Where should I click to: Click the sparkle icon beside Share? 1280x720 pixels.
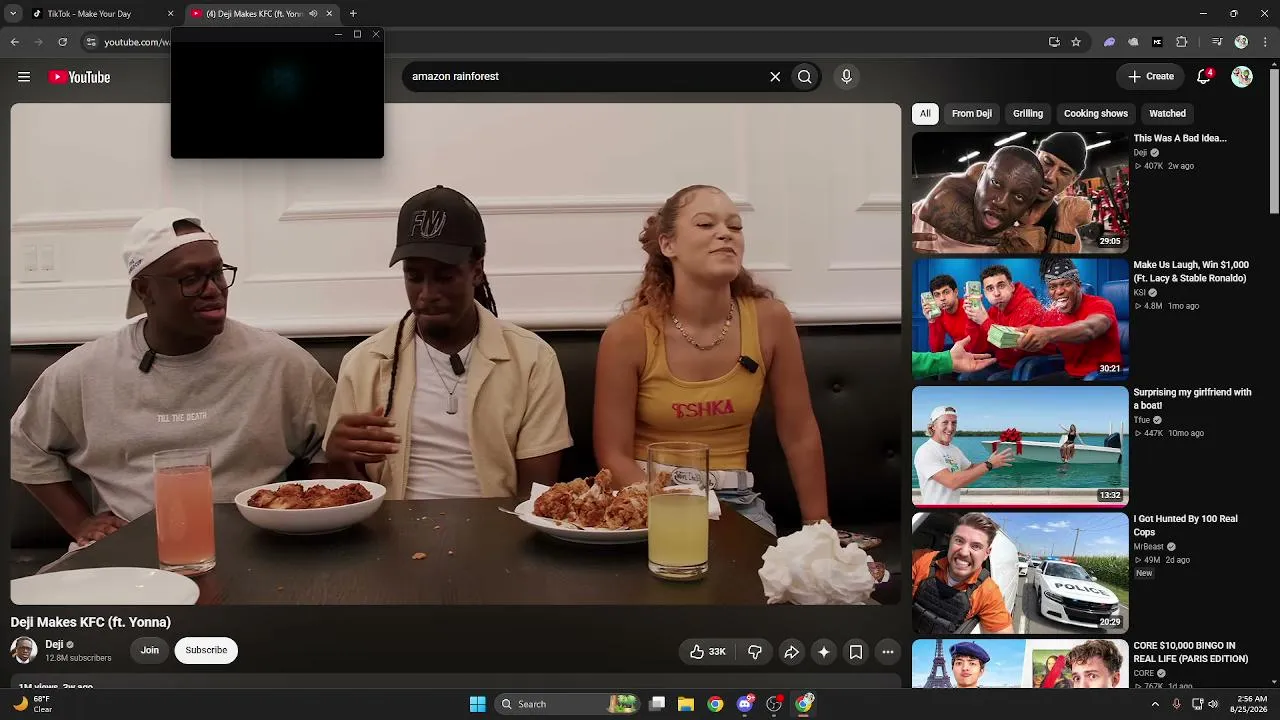(824, 652)
